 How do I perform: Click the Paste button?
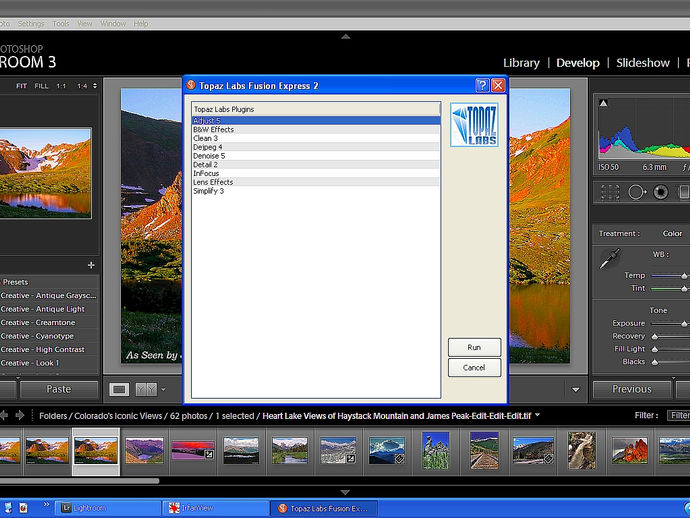pyautogui.click(x=59, y=389)
